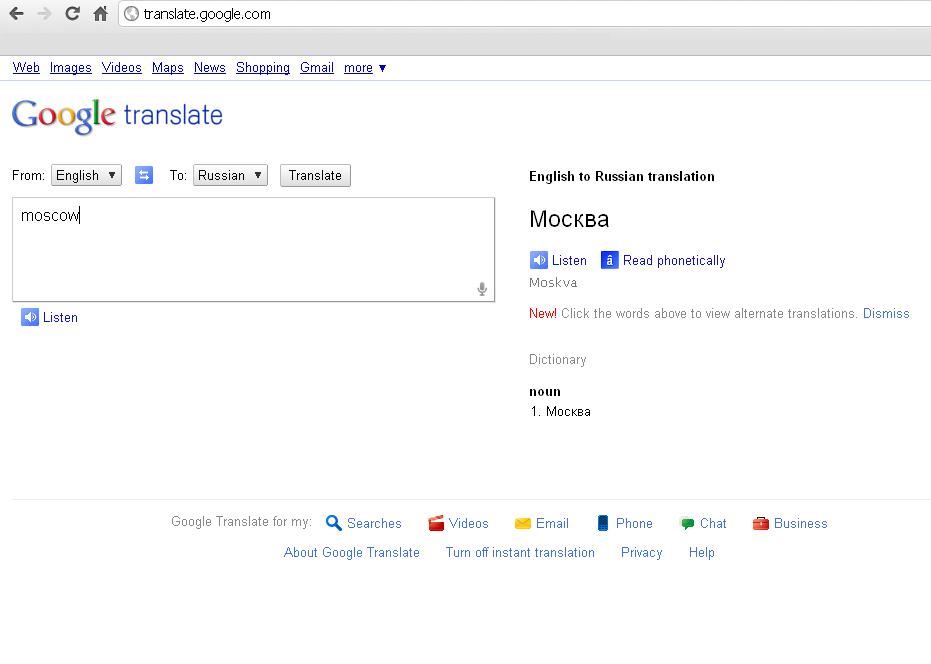Dismiss the alternate translations tip
Viewport: 931px width, 664px height.
(886, 313)
